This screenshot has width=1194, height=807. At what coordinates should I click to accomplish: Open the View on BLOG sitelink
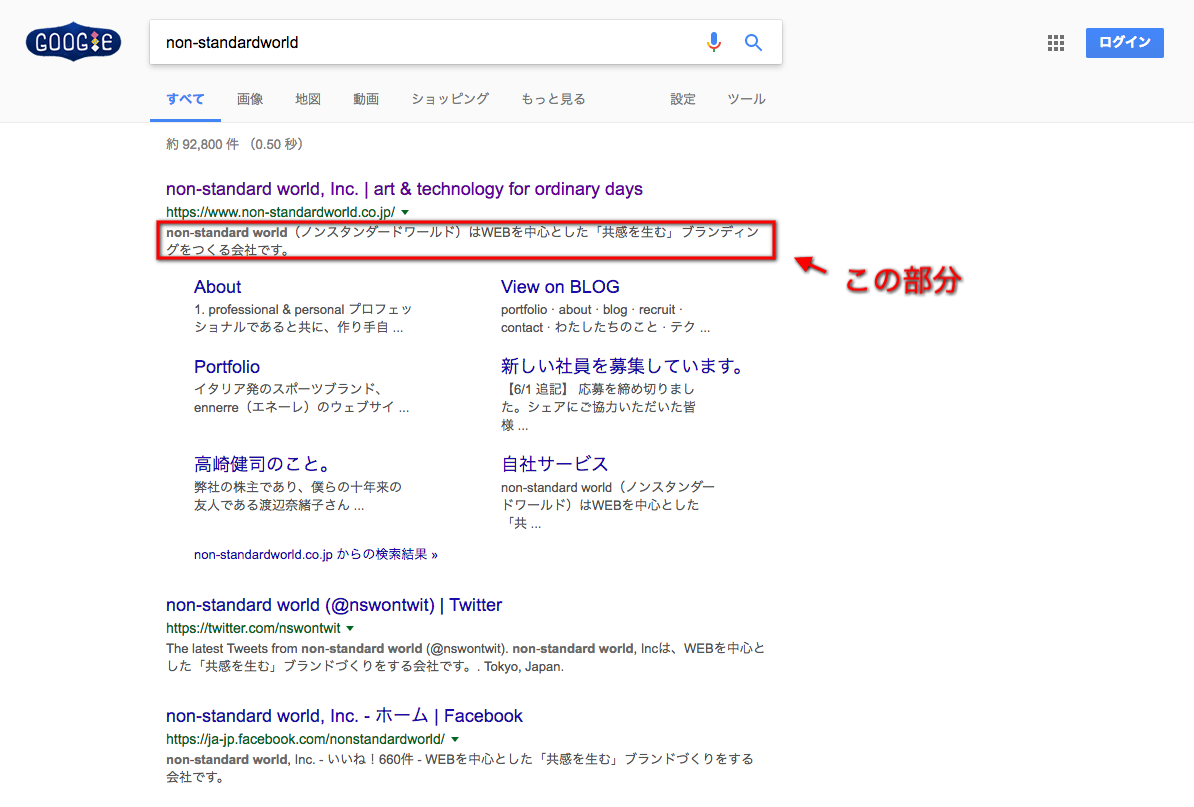tap(560, 287)
